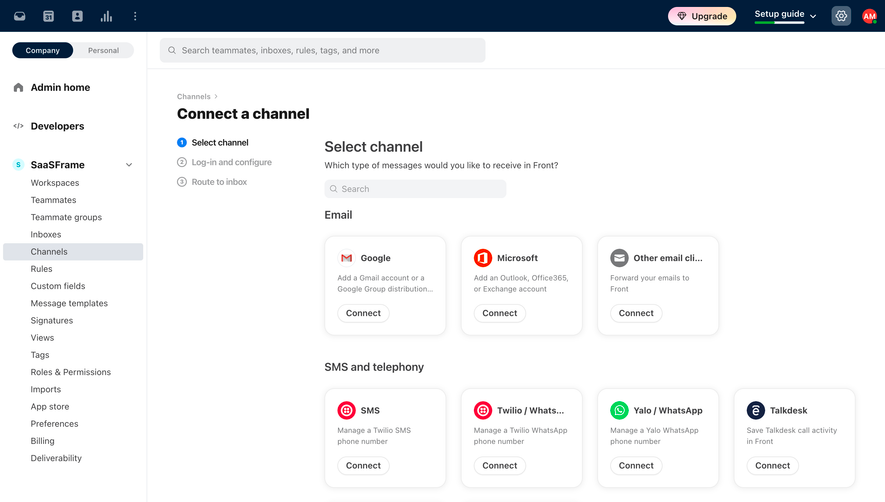Screen dimensions: 885x502
Task: Open Admin home in sidebar
Action: click(60, 88)
